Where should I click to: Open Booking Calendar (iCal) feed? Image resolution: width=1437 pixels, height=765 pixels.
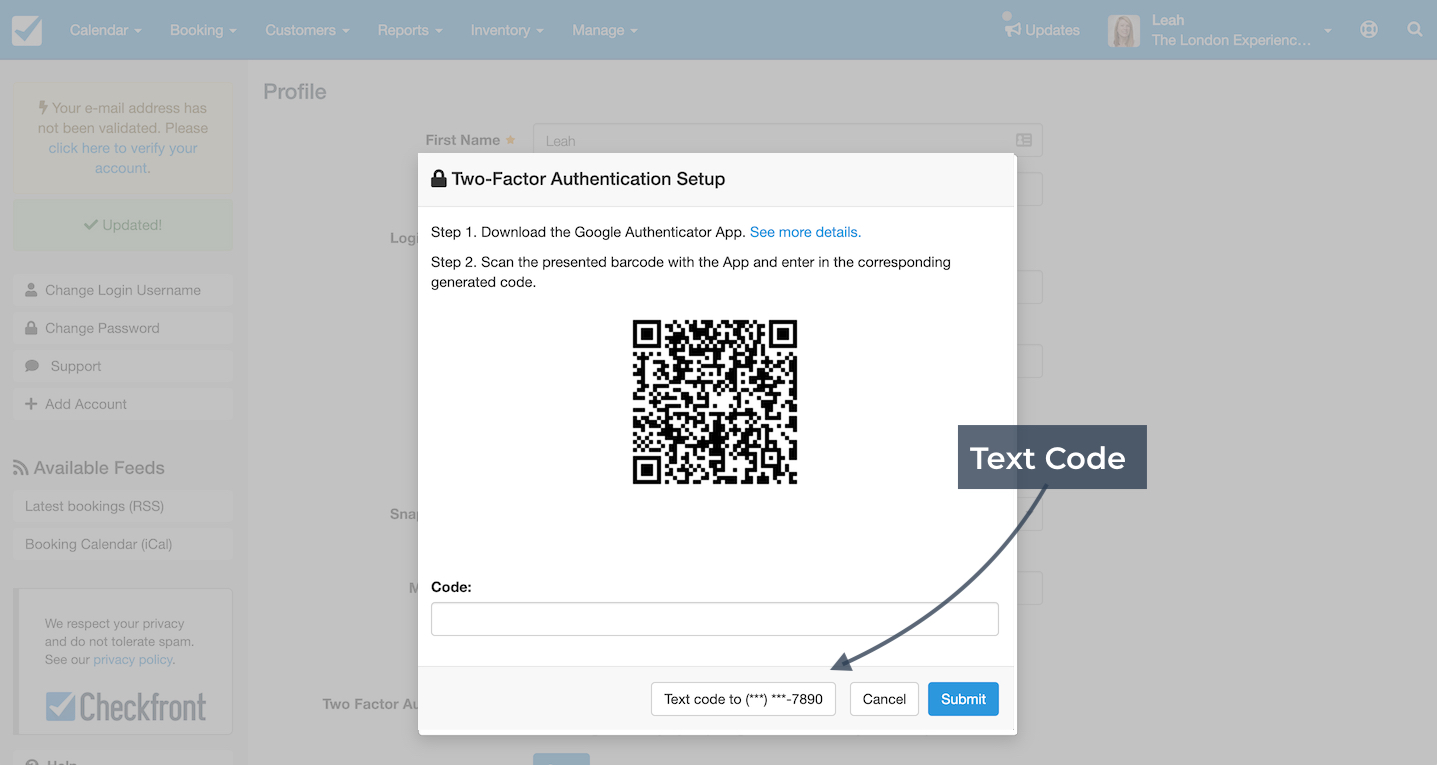pyautogui.click(x=123, y=544)
